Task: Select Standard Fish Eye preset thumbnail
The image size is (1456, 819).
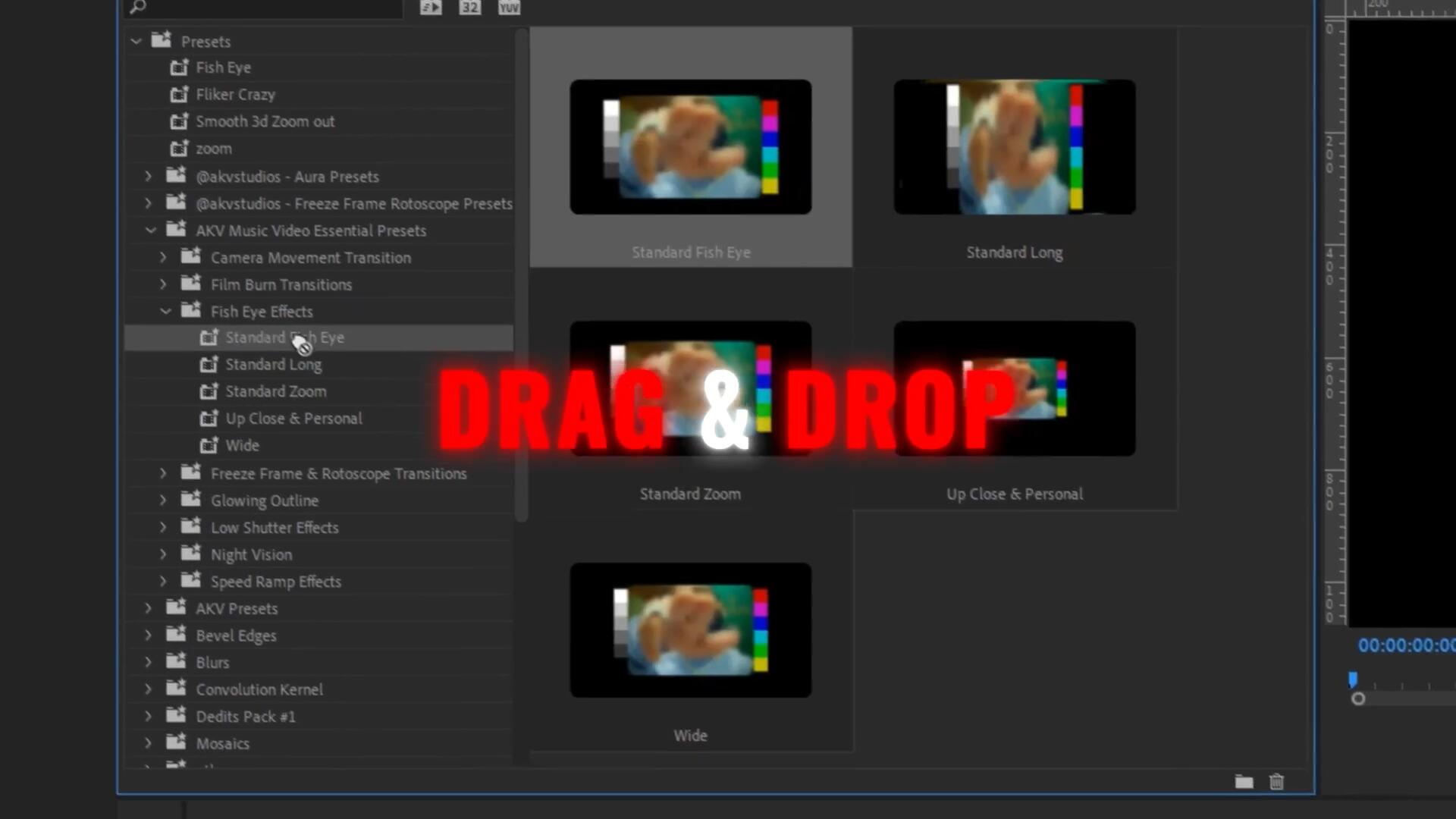Action: 691,146
